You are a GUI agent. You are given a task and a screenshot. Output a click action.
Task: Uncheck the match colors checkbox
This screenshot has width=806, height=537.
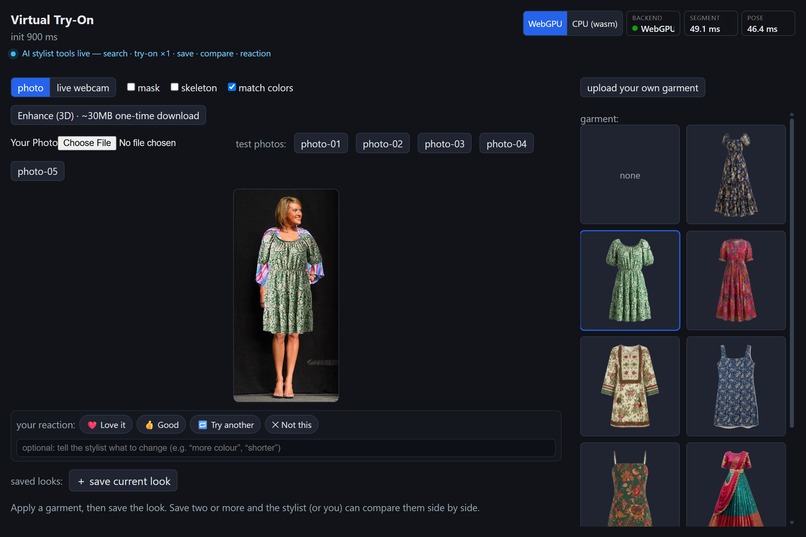[x=232, y=87]
